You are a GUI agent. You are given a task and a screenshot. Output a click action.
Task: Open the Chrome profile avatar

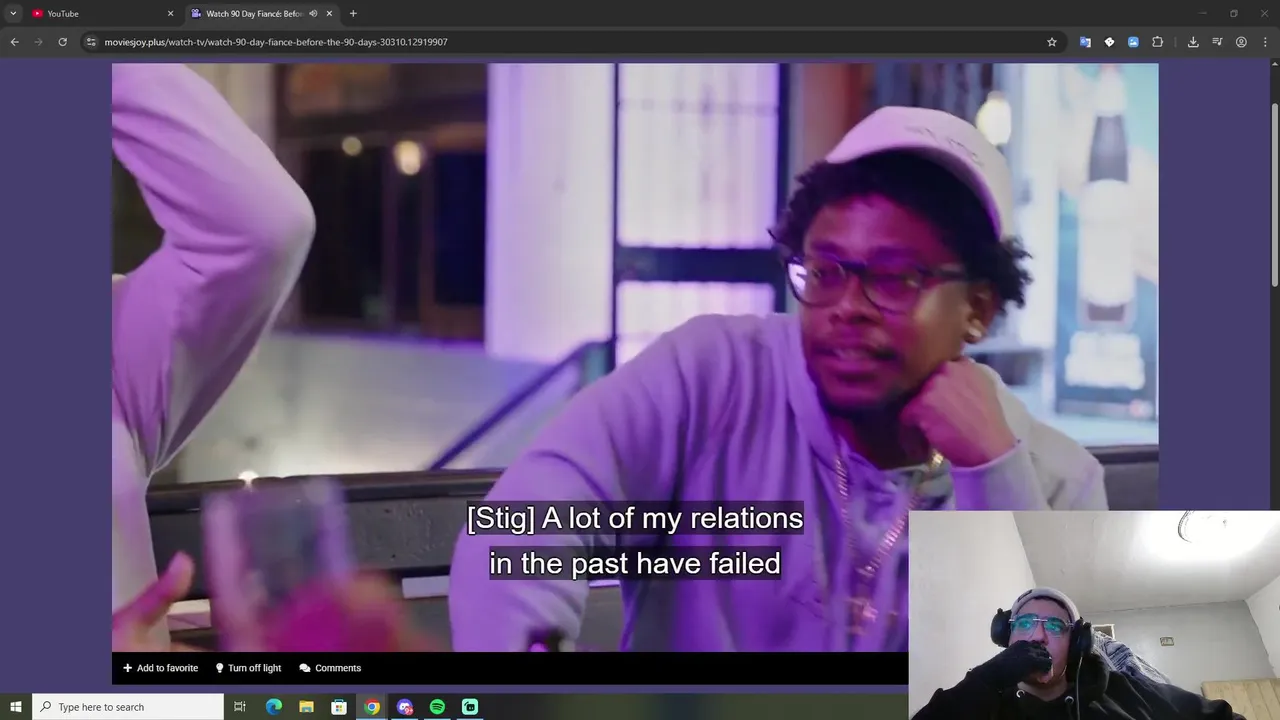(x=1241, y=42)
